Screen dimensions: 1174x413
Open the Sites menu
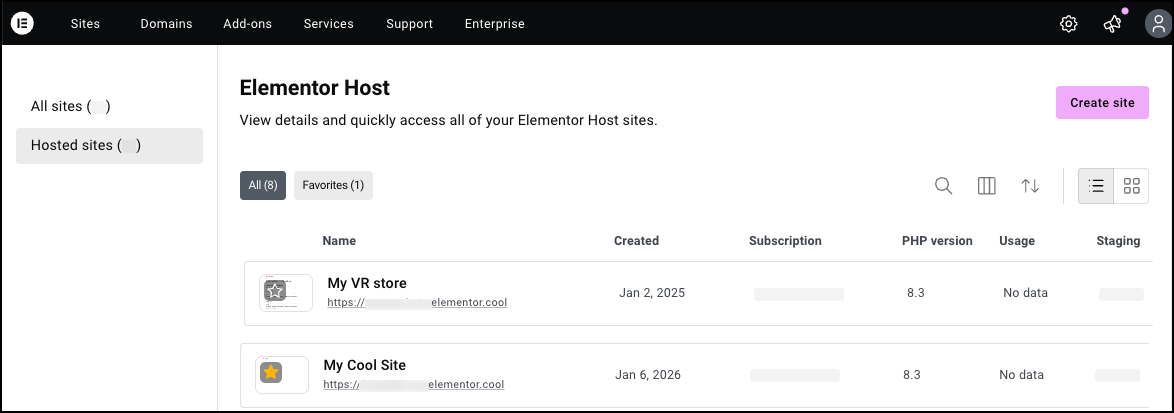coord(85,24)
